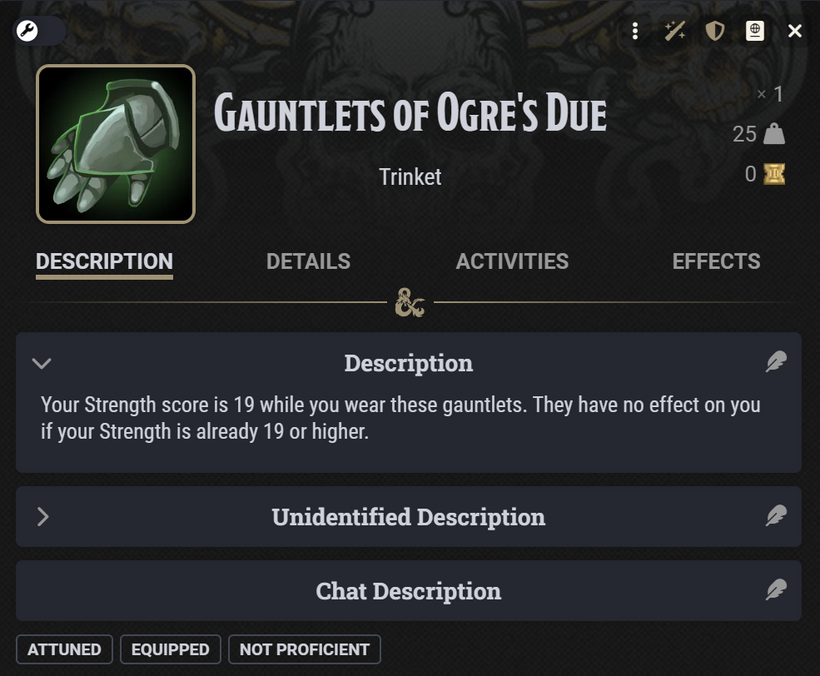Click the item name title
Screen dimensions: 820x676
(x=410, y=114)
